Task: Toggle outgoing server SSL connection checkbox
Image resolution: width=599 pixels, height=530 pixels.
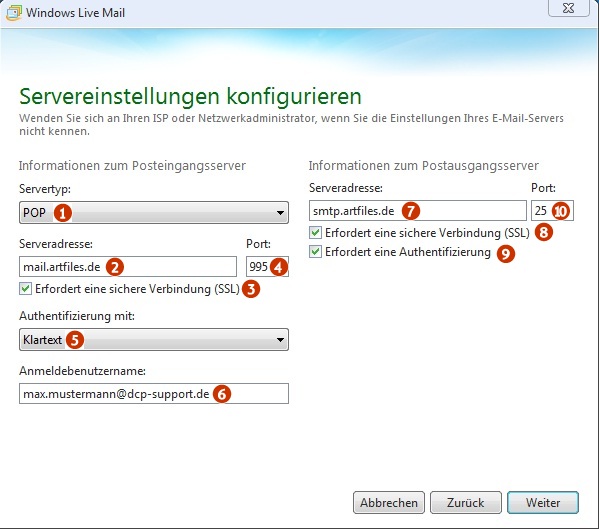Action: [x=316, y=233]
